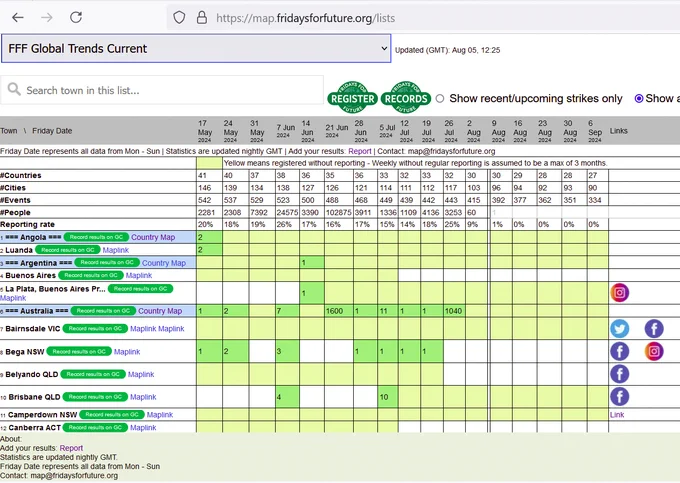
Task: Click the 'Reporting rate' row label
Action: [27, 225]
